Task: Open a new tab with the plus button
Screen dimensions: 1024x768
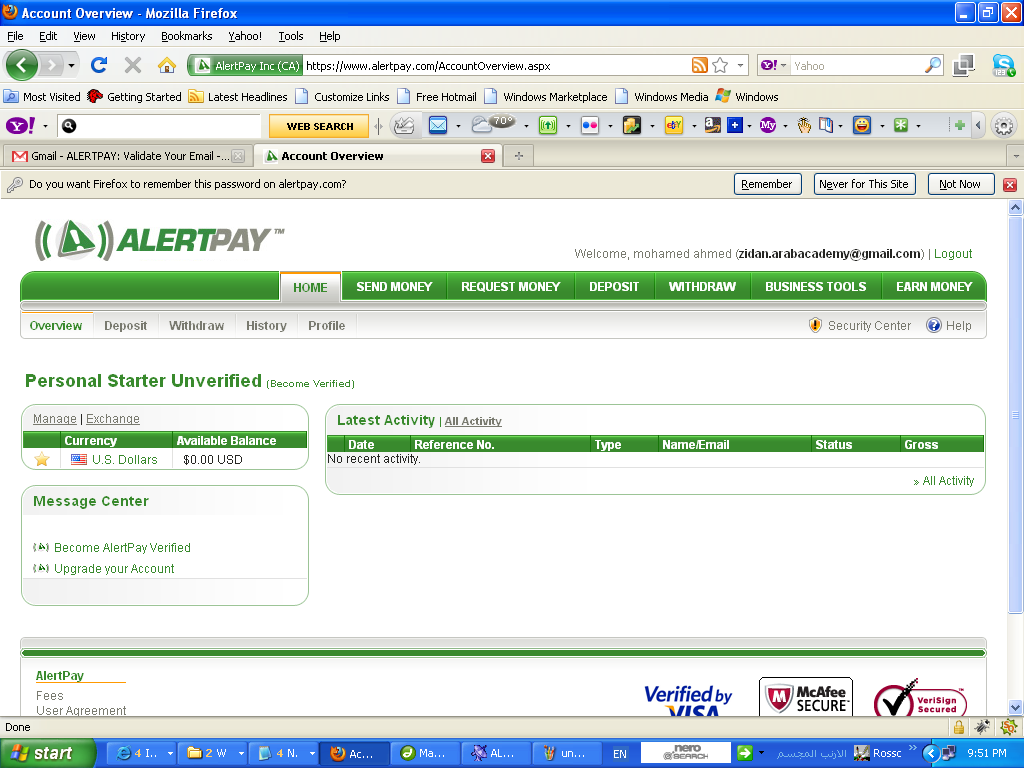Action: click(519, 156)
